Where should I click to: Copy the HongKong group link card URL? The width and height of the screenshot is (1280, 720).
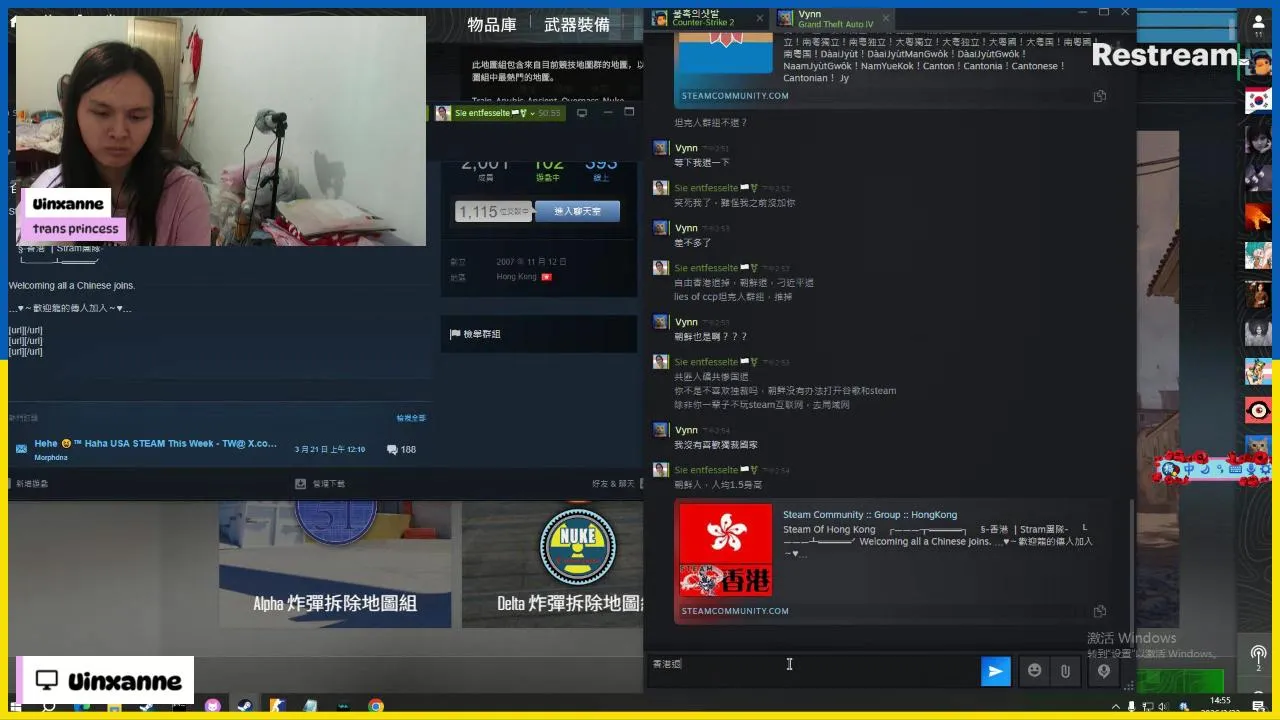(1100, 611)
